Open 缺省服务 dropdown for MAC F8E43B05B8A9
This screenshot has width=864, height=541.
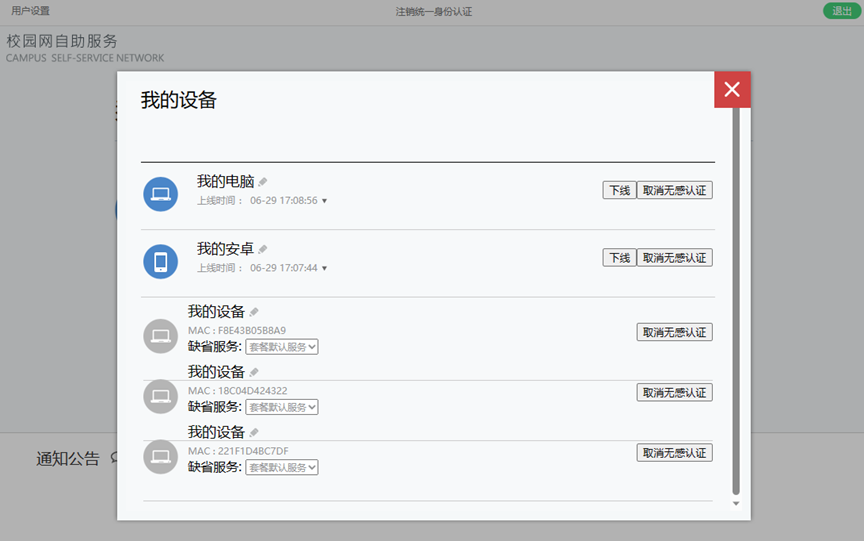(x=282, y=347)
